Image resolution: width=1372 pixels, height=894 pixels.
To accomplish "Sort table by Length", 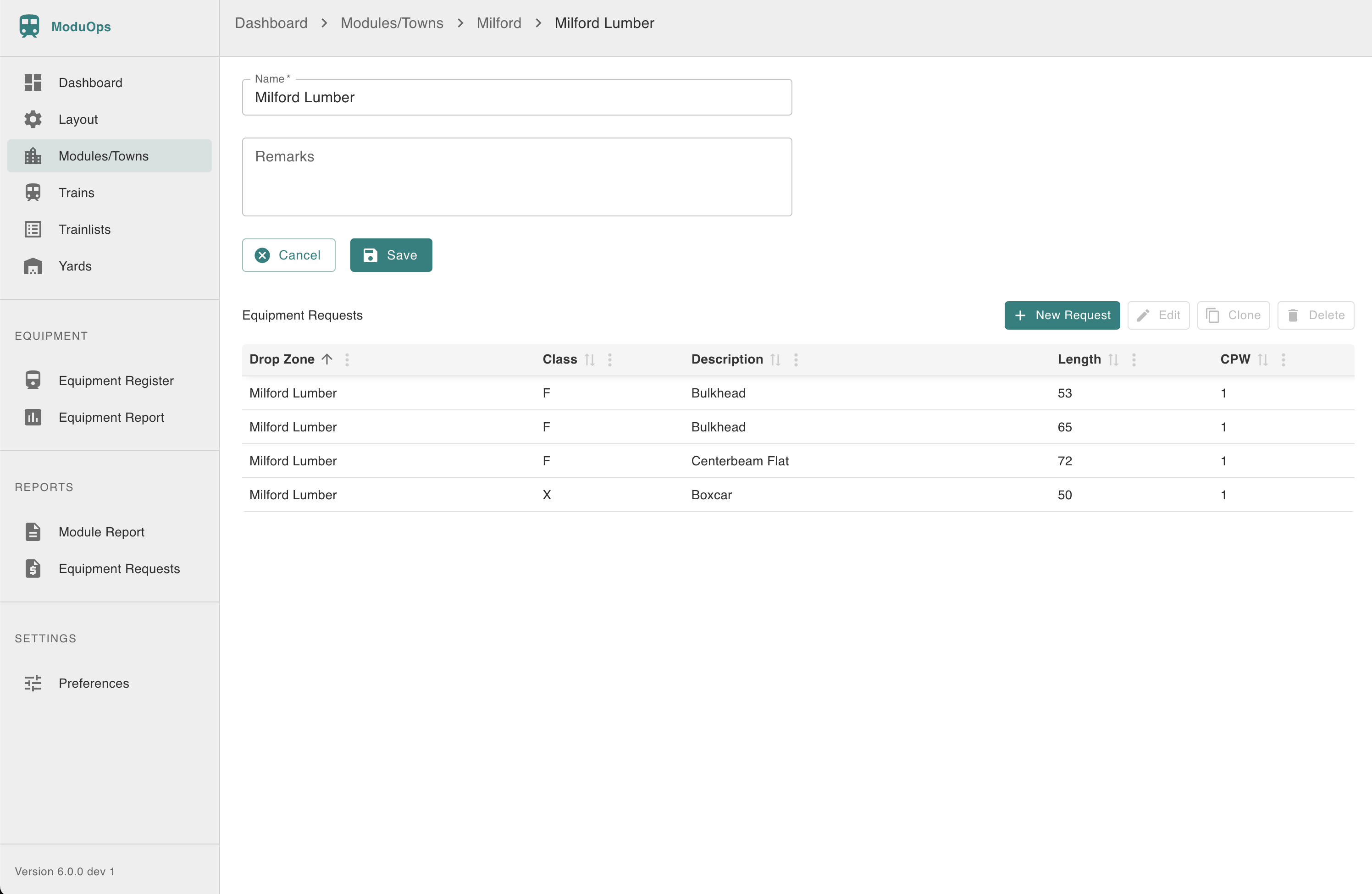I will click(1113, 360).
